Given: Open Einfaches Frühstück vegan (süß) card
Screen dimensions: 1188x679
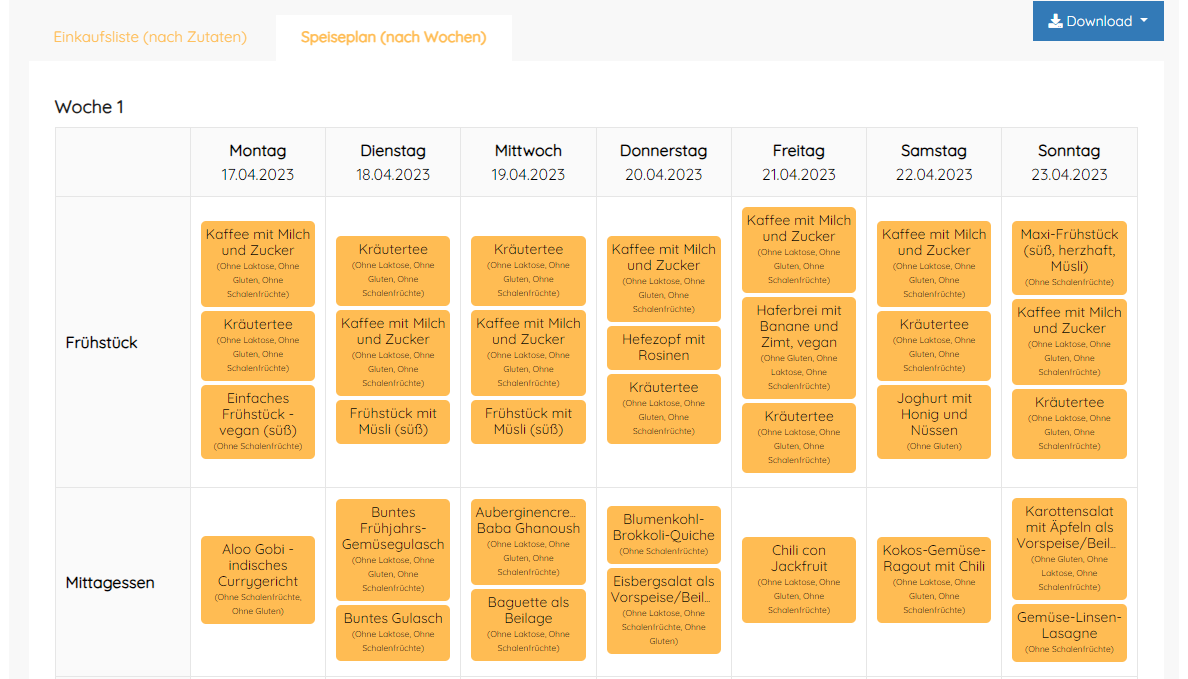Looking at the screenshot, I should (258, 421).
